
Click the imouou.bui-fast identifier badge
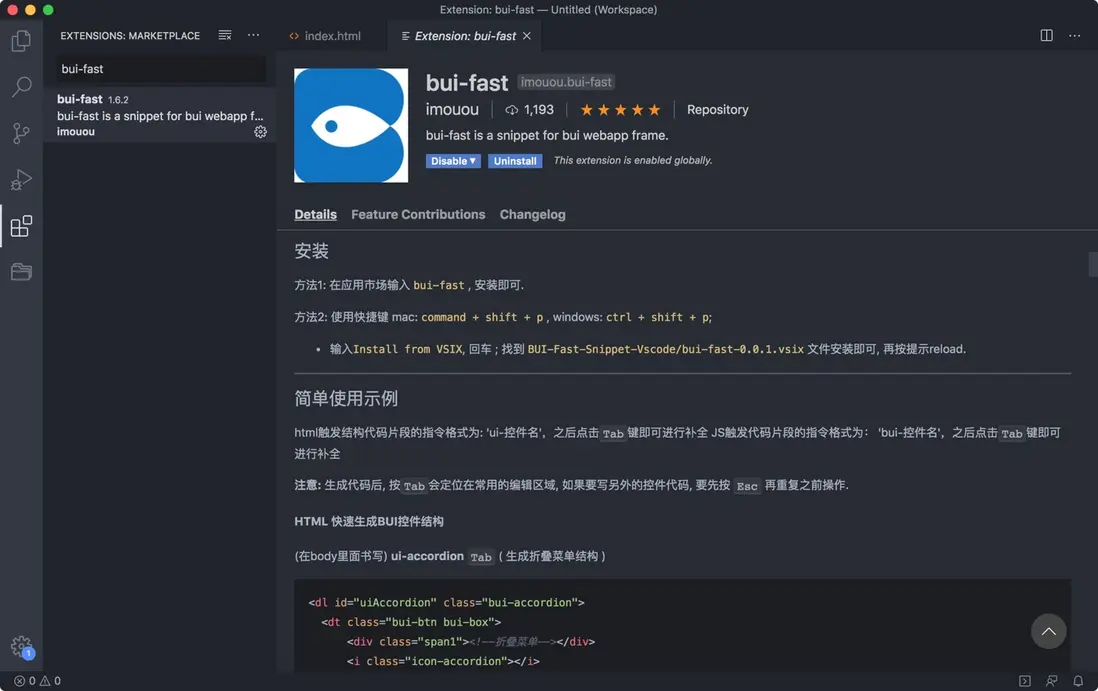coord(566,82)
